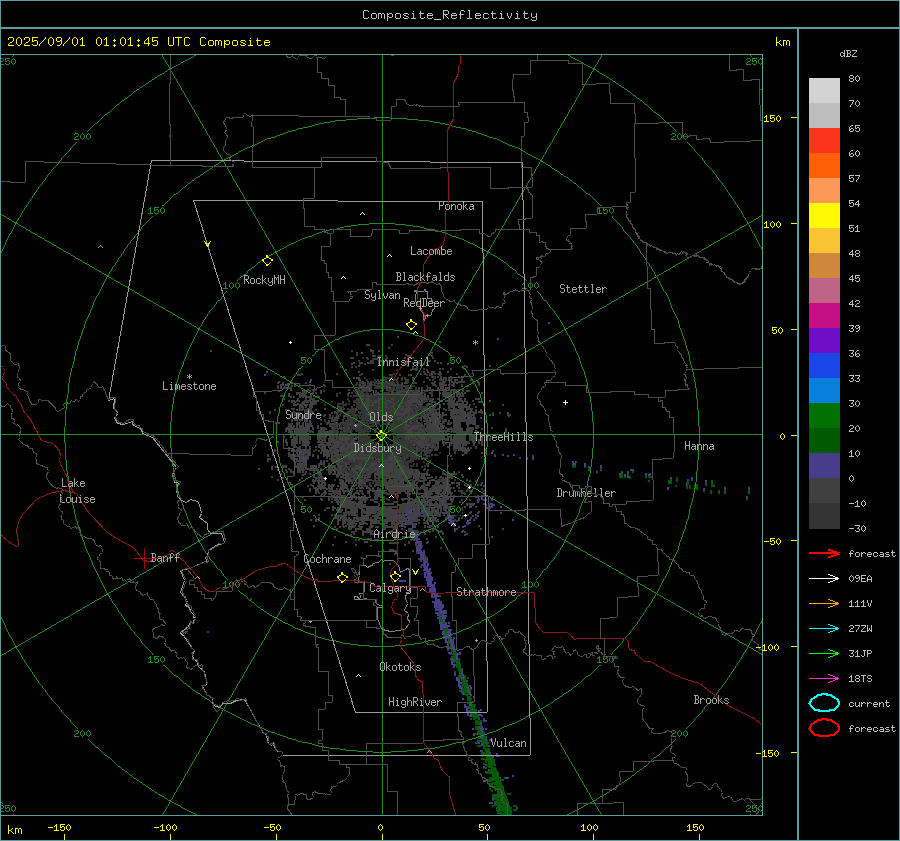Image resolution: width=900 pixels, height=841 pixels.
Task: Click the magenta 18TS arrow legend icon
Action: pyautogui.click(x=824, y=679)
